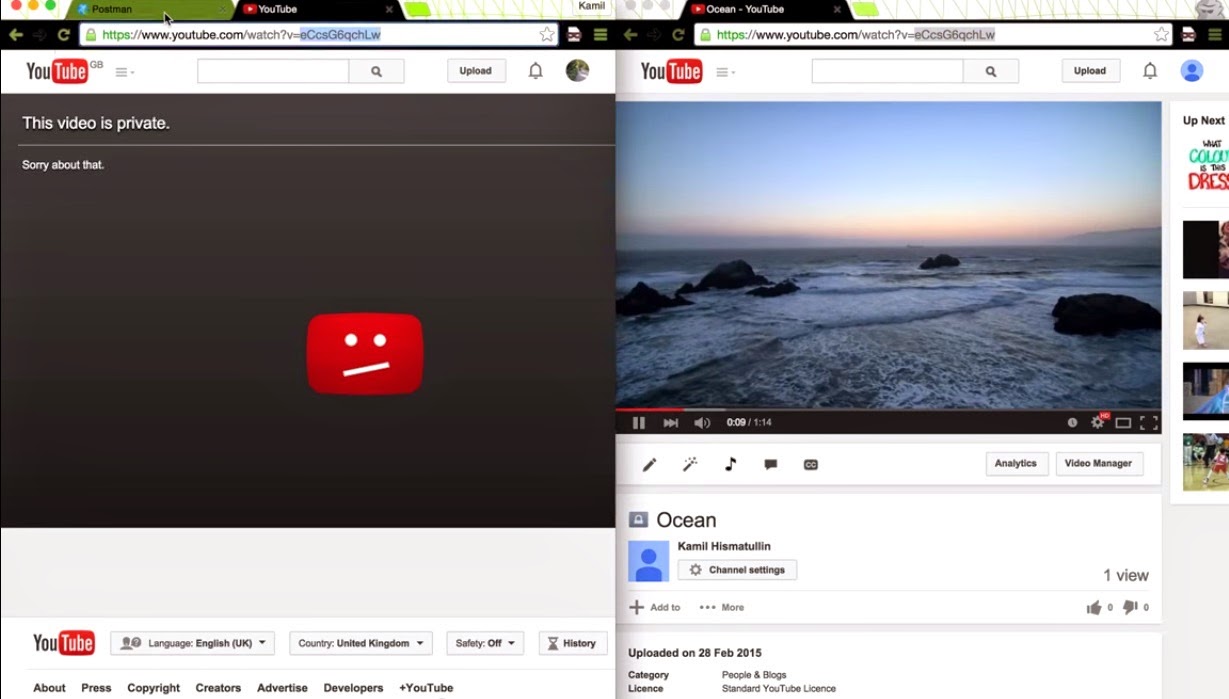Click the footer YouTube logo
Image resolution: width=1229 pixels, height=699 pixels.
pos(64,643)
